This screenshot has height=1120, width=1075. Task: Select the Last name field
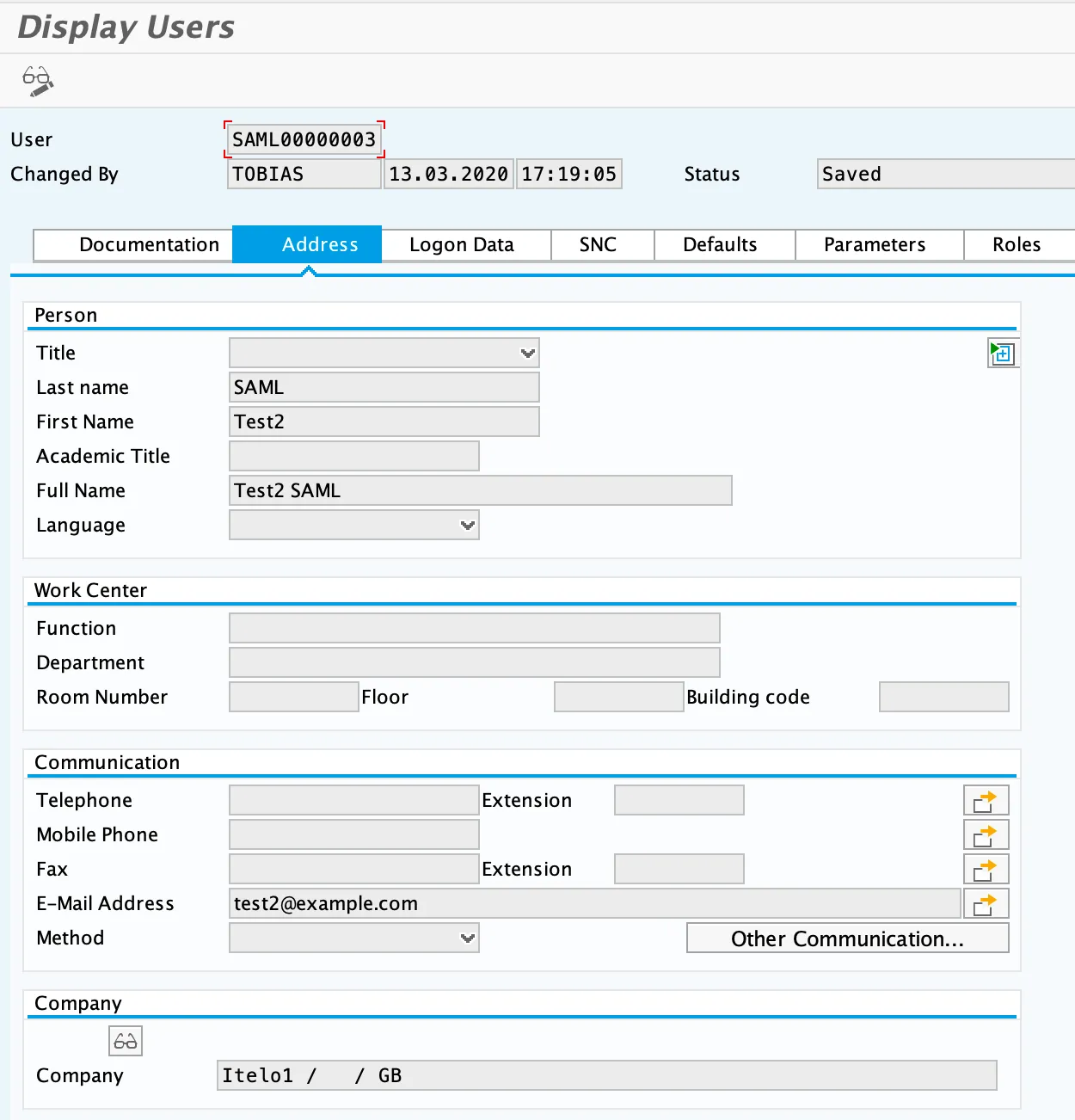[384, 388]
